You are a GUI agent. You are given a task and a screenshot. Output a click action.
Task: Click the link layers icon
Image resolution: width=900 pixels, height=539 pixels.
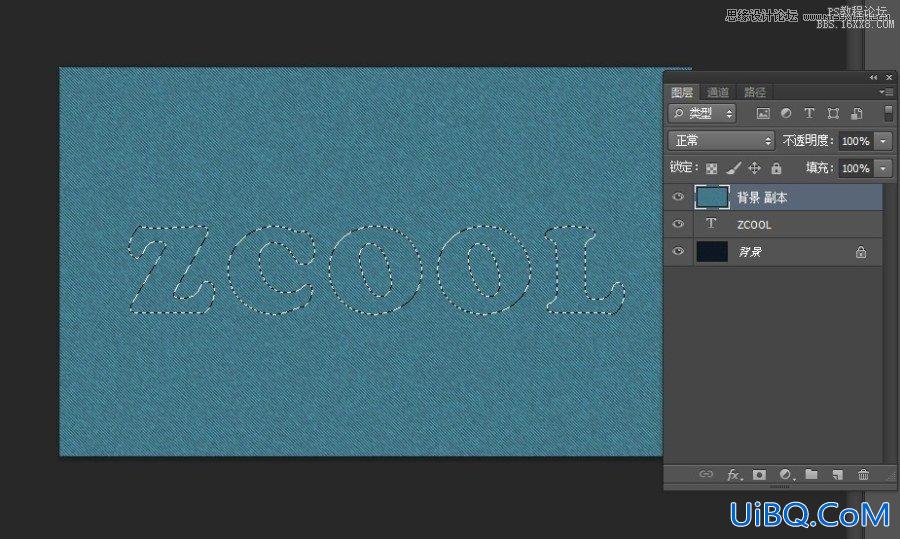coord(706,474)
